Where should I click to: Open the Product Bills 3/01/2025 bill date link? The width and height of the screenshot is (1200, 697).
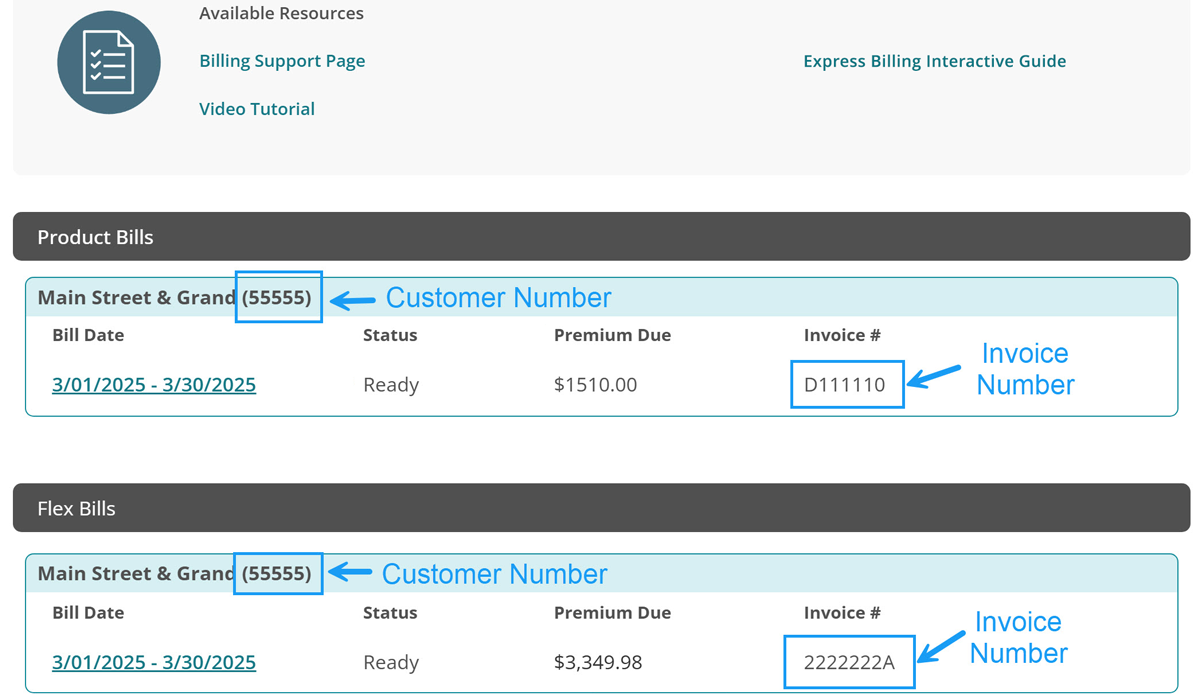coord(154,385)
